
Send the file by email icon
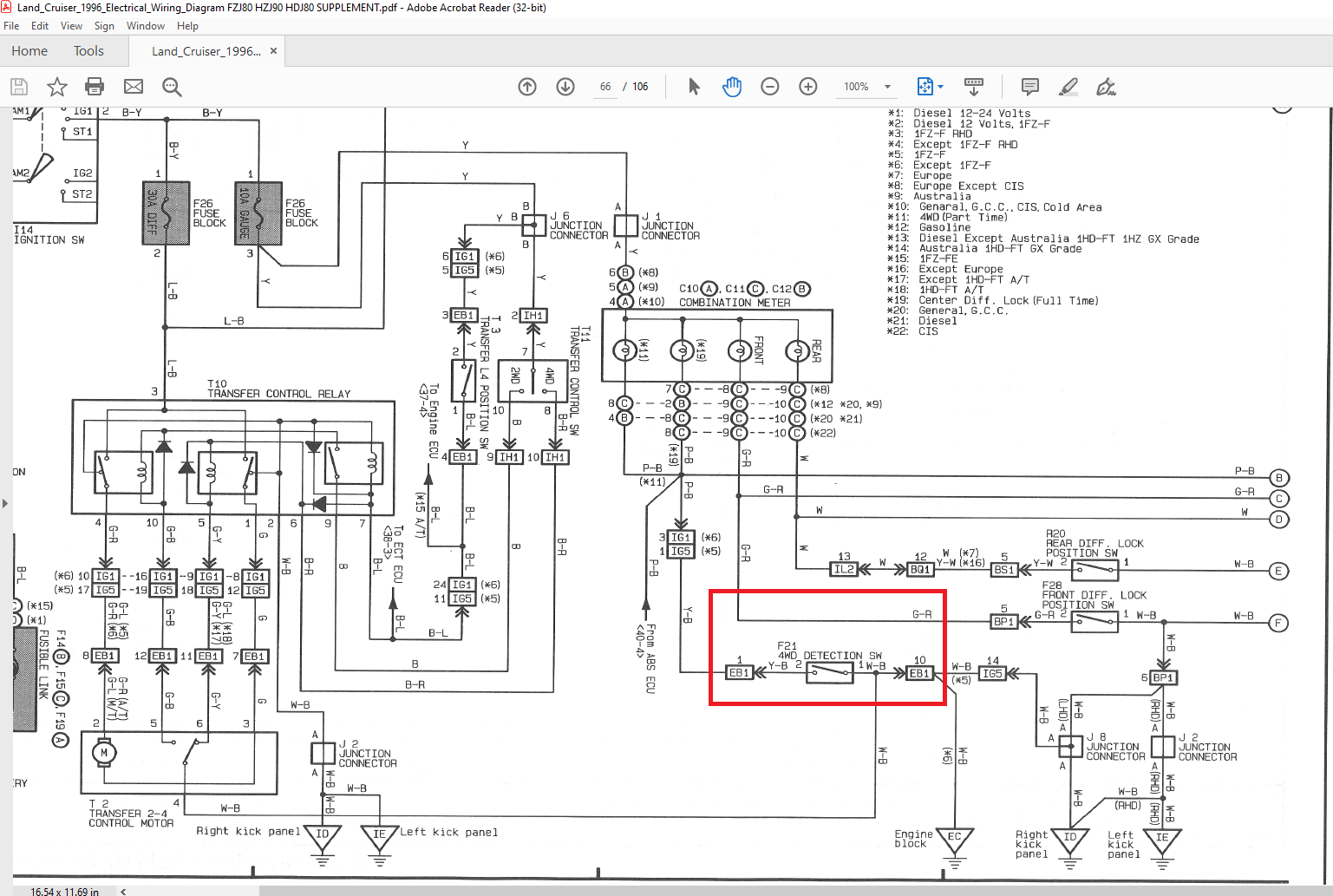[134, 87]
